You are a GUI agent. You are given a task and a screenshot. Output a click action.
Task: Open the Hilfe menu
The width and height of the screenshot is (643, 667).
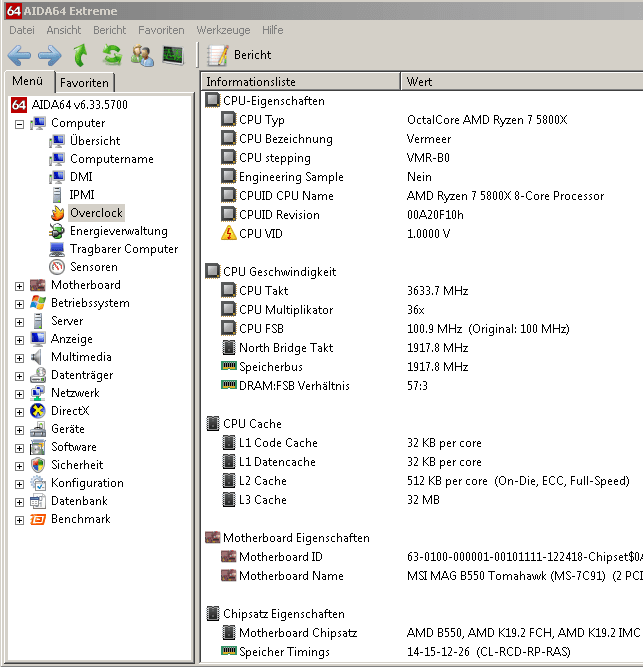click(x=273, y=30)
